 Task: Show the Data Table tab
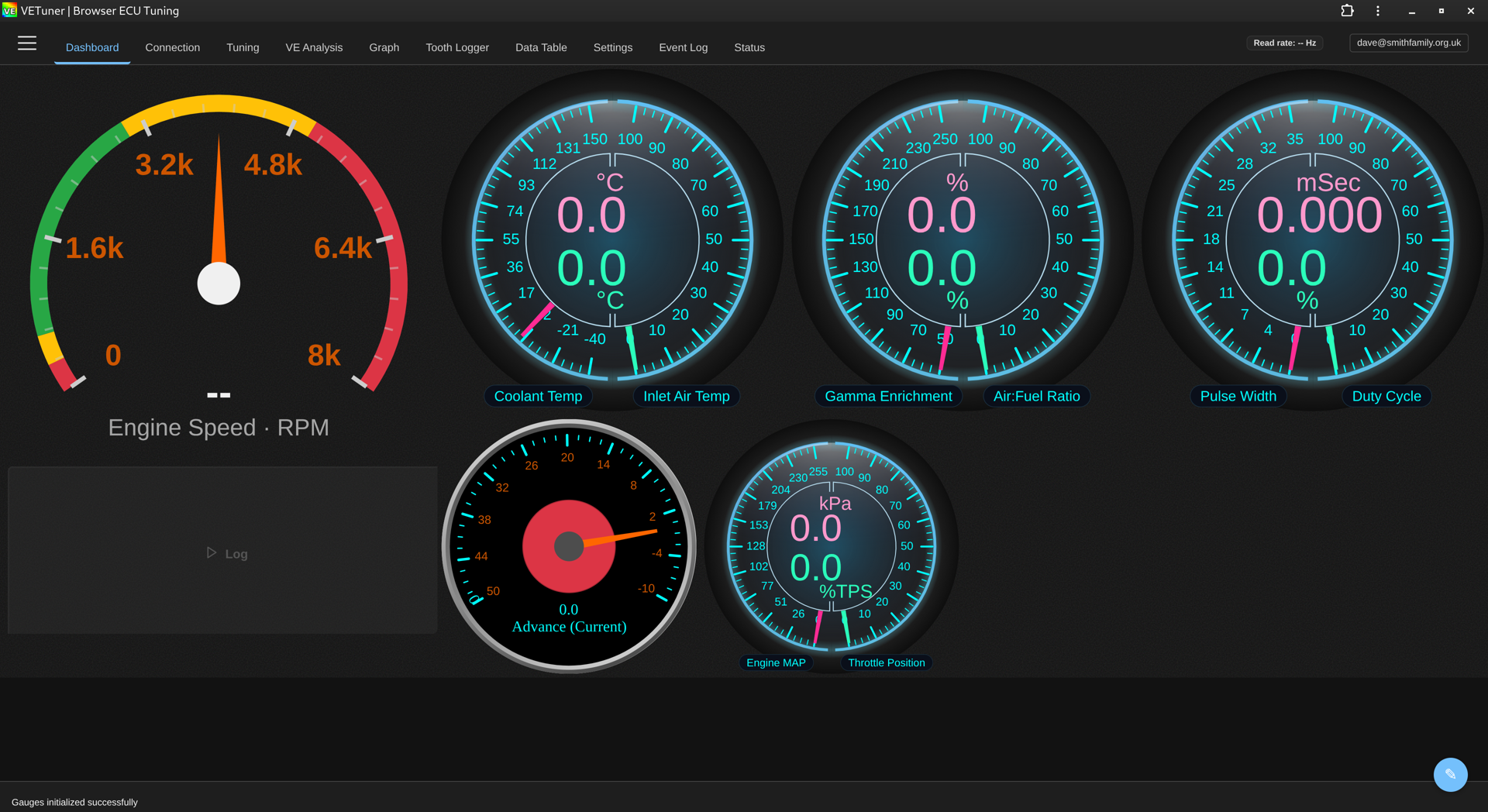[541, 47]
